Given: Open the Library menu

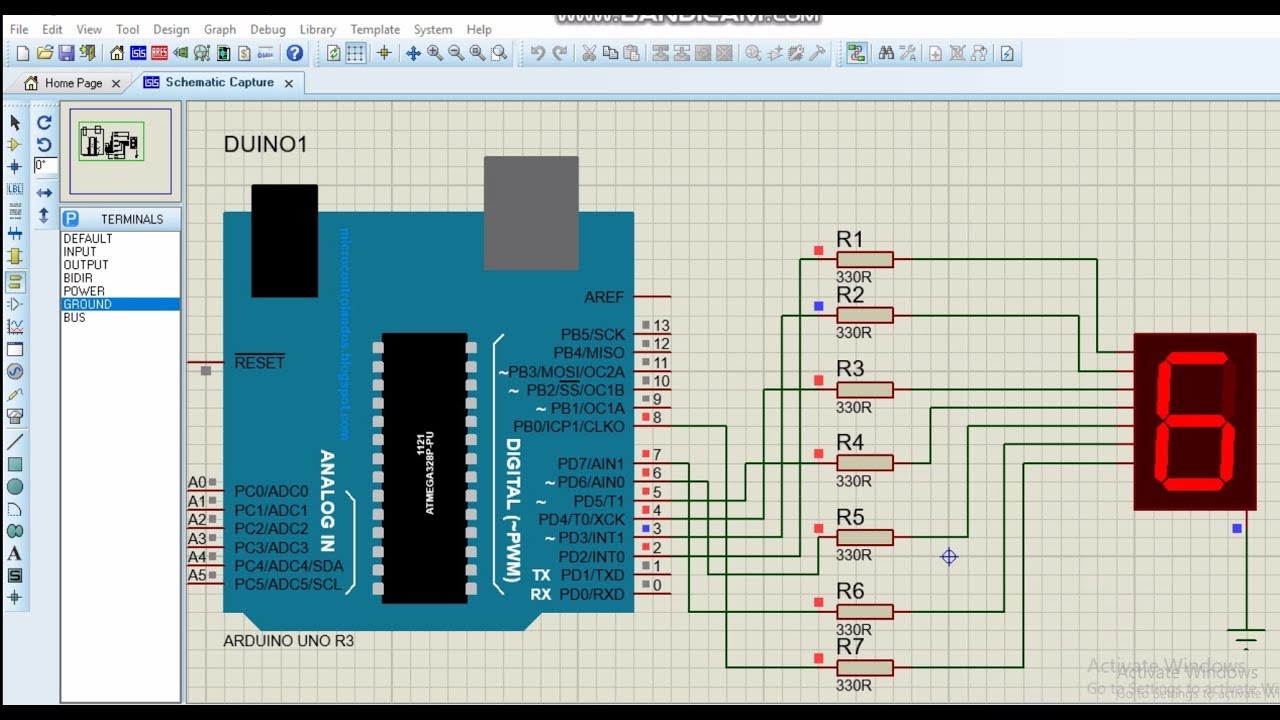Looking at the screenshot, I should click(317, 29).
